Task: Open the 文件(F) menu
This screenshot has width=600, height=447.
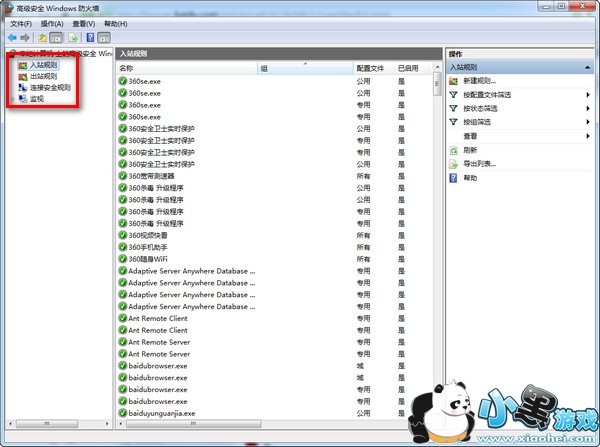Action: click(x=21, y=24)
